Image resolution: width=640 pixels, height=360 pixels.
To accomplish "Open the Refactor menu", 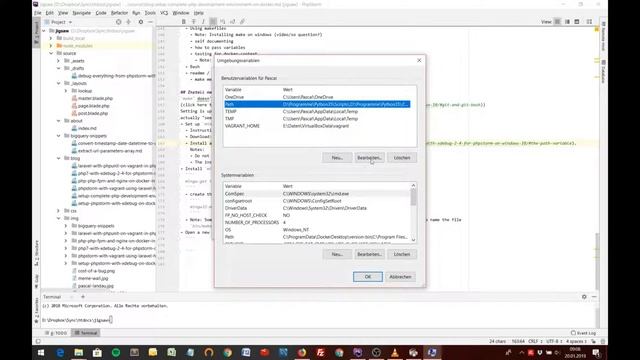I will coord(119,13).
